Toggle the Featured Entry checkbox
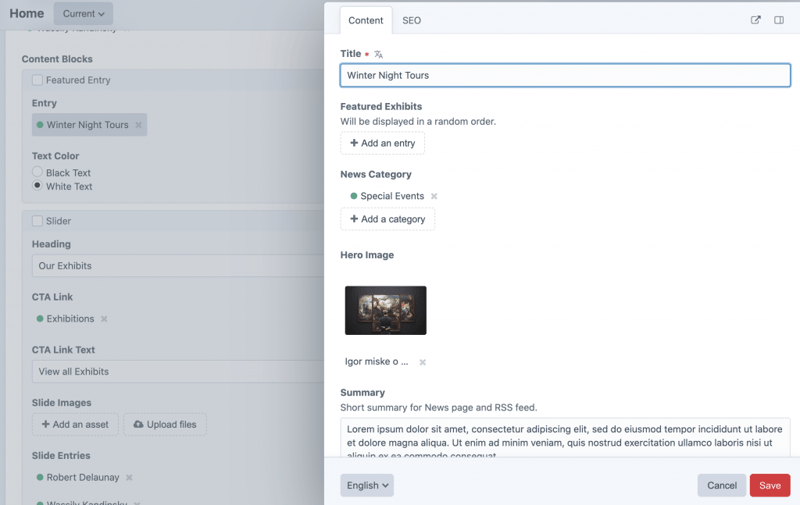Image resolution: width=800 pixels, height=505 pixels. [x=37, y=80]
